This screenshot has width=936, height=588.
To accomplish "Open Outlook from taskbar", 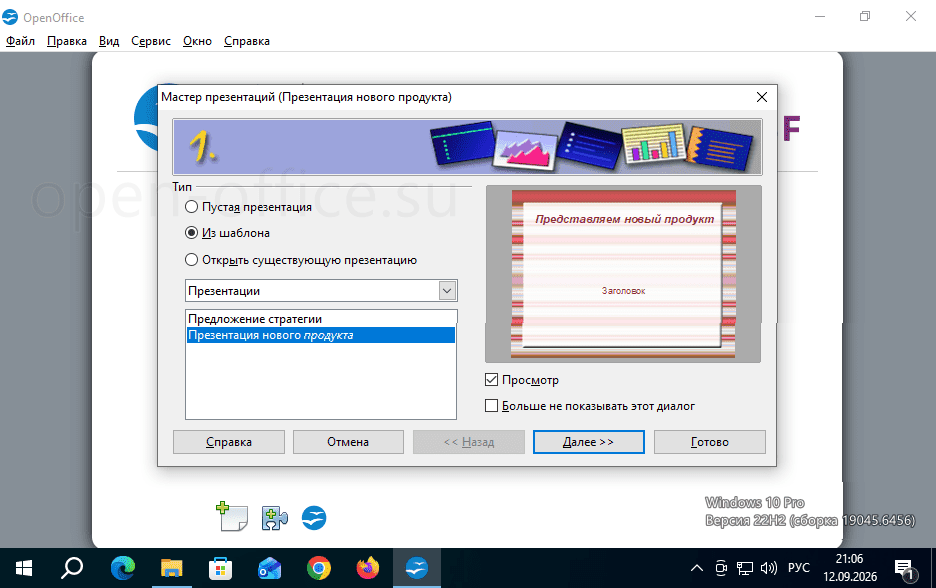I will coord(269,568).
